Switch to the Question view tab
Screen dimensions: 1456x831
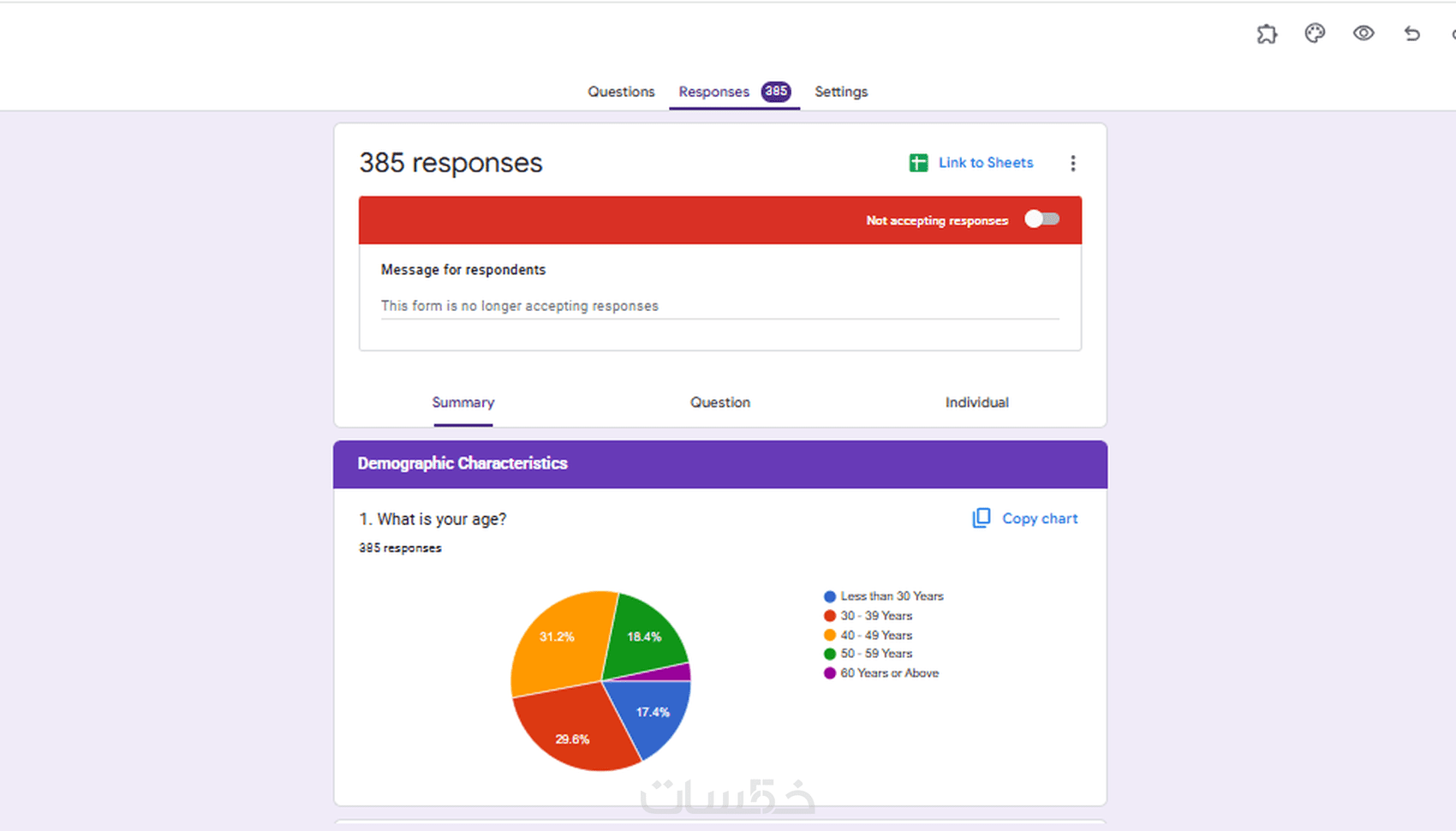point(720,403)
